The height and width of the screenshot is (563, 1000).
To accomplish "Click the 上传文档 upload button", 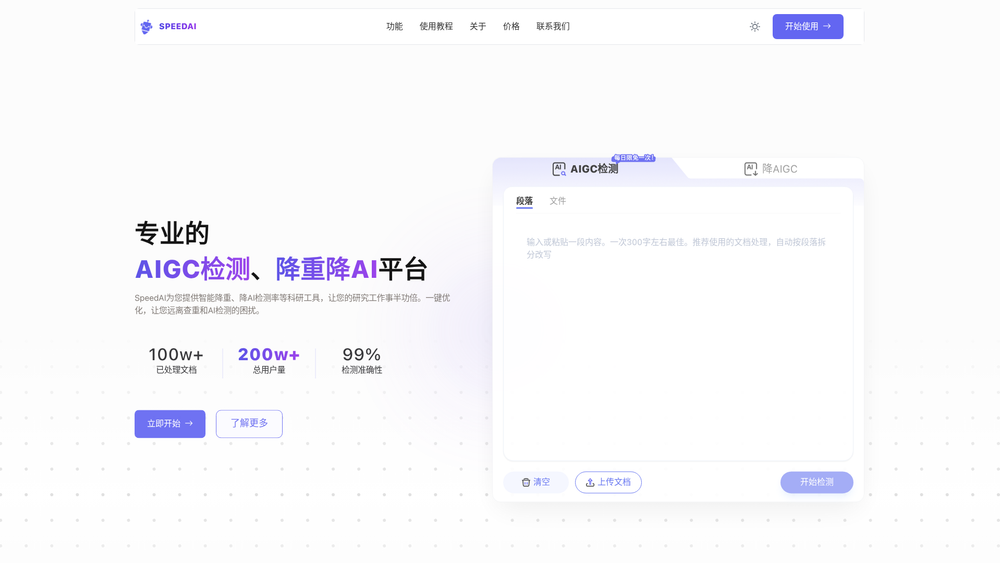I will (608, 483).
